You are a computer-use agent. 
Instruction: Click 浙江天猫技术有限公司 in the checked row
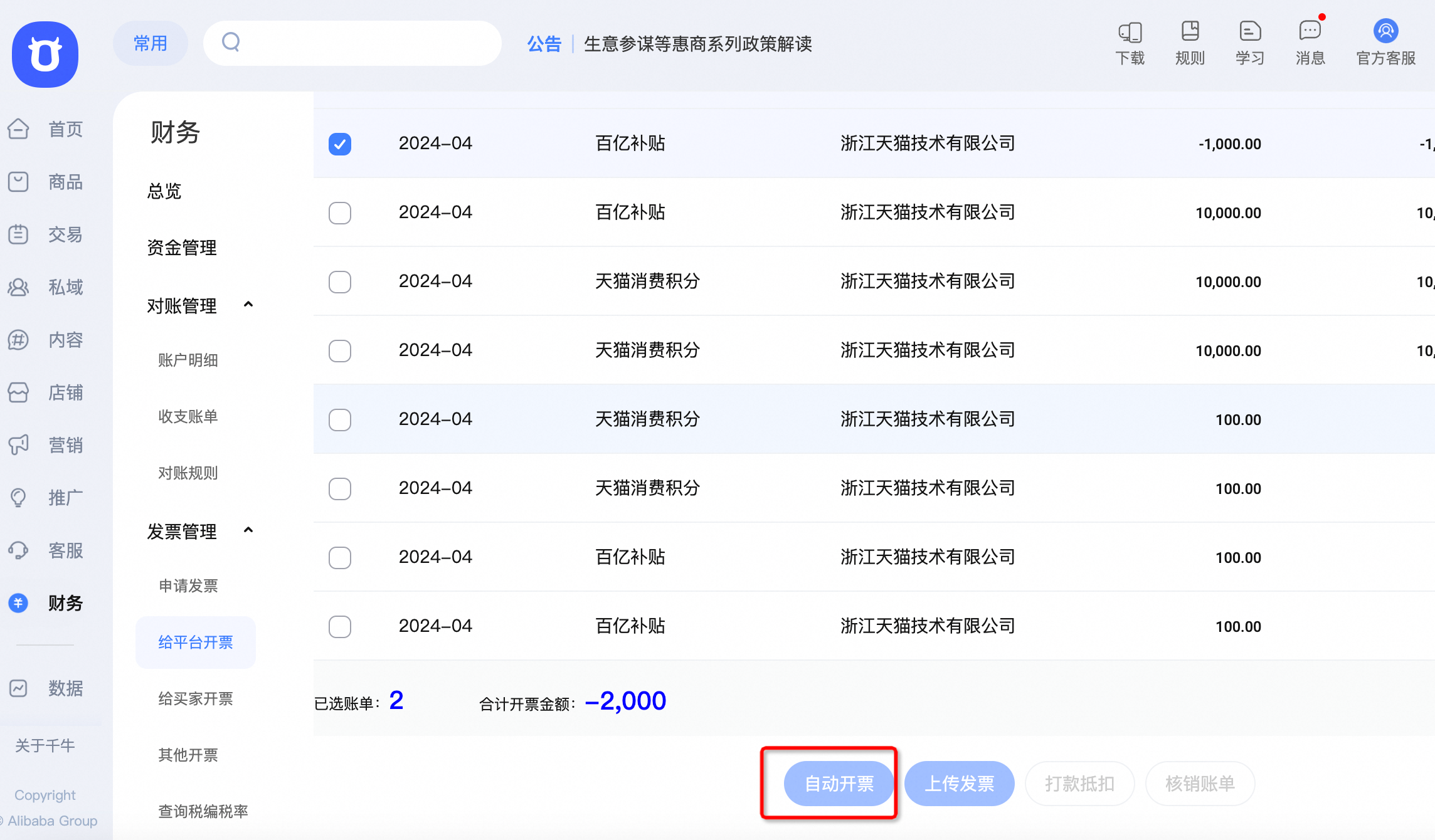(x=928, y=144)
